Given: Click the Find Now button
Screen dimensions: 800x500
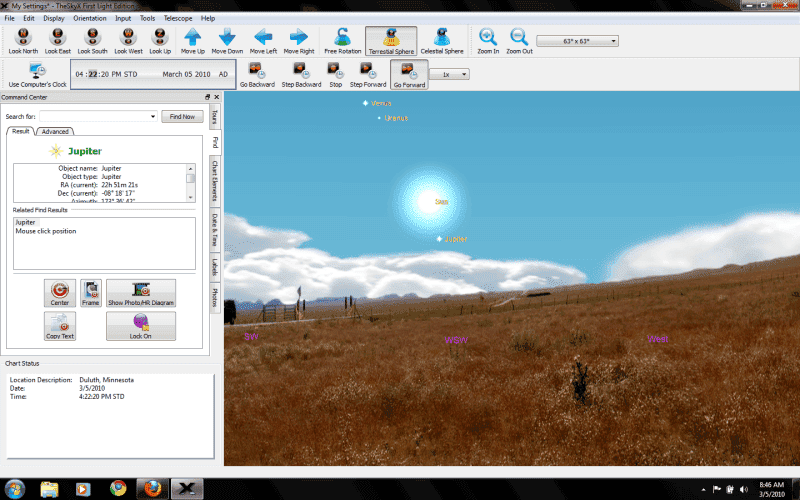Looking at the screenshot, I should [182, 117].
